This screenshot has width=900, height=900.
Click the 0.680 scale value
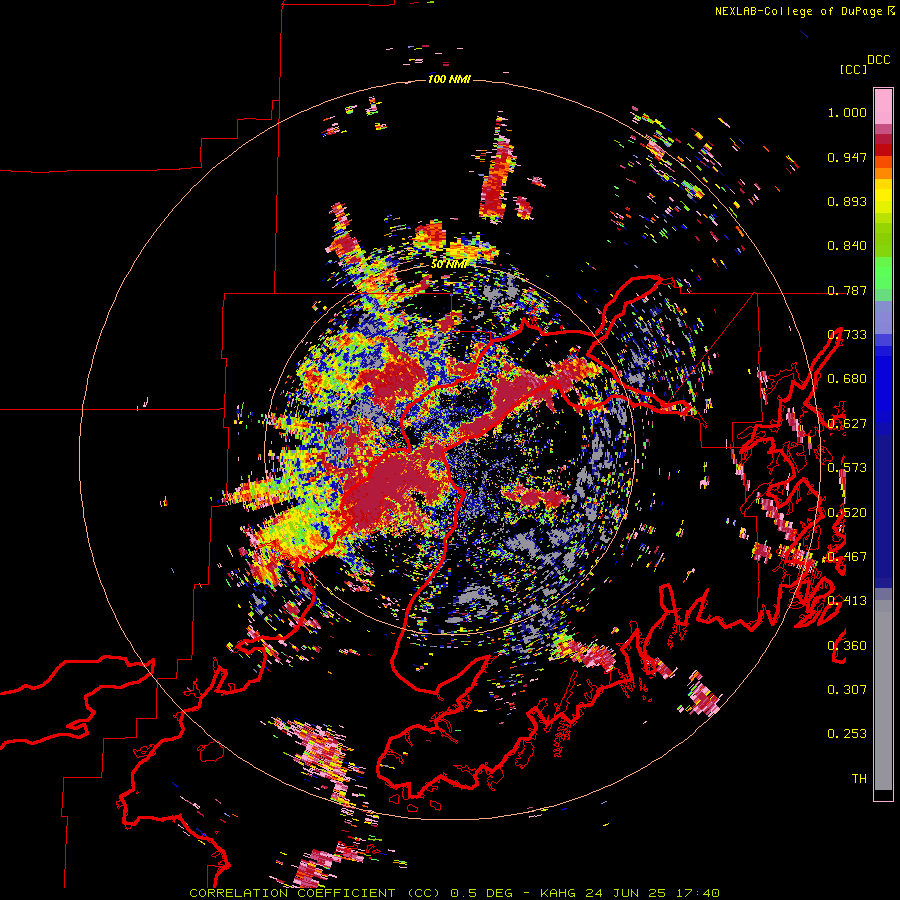pyautogui.click(x=847, y=379)
